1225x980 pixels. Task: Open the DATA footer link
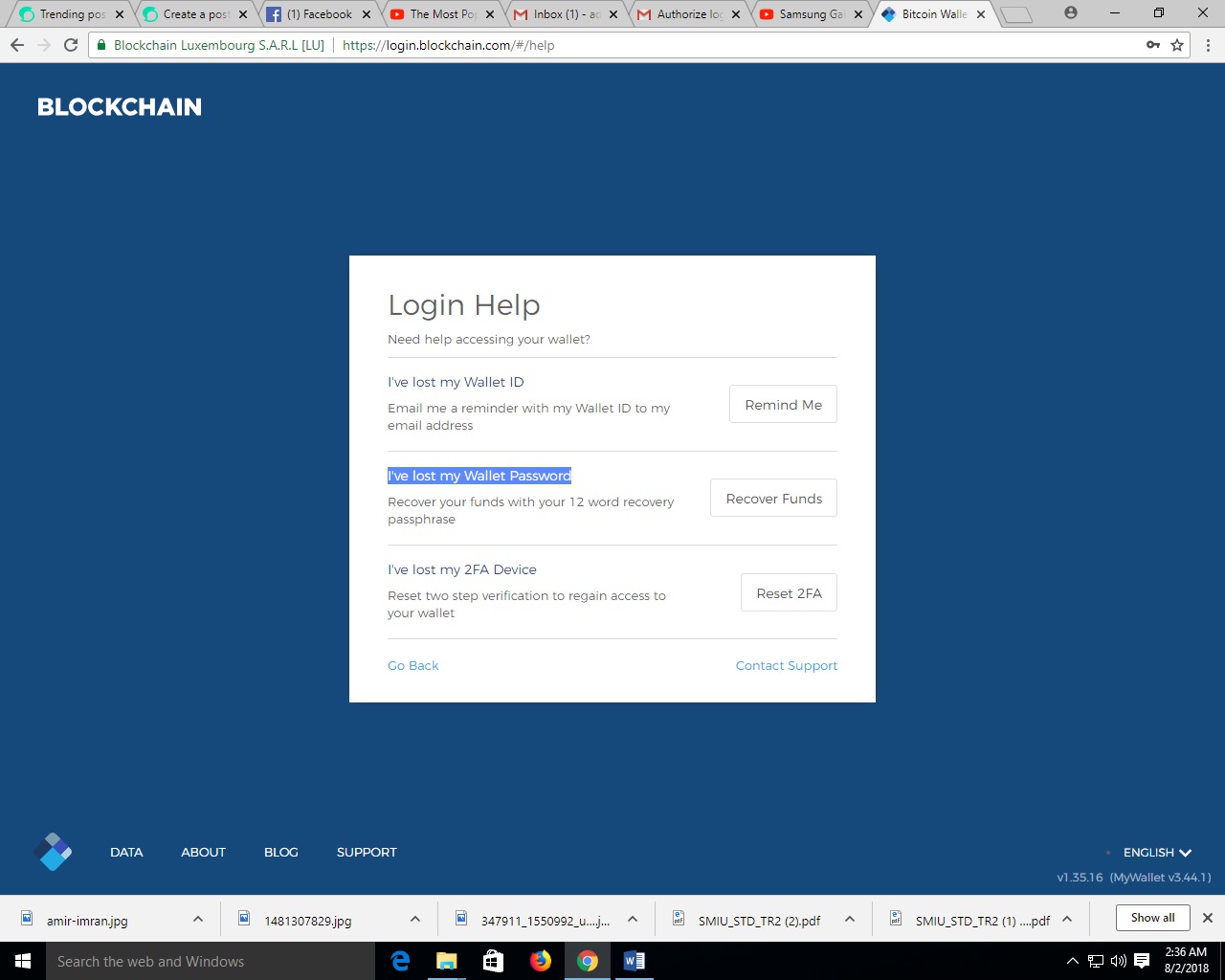(x=126, y=852)
